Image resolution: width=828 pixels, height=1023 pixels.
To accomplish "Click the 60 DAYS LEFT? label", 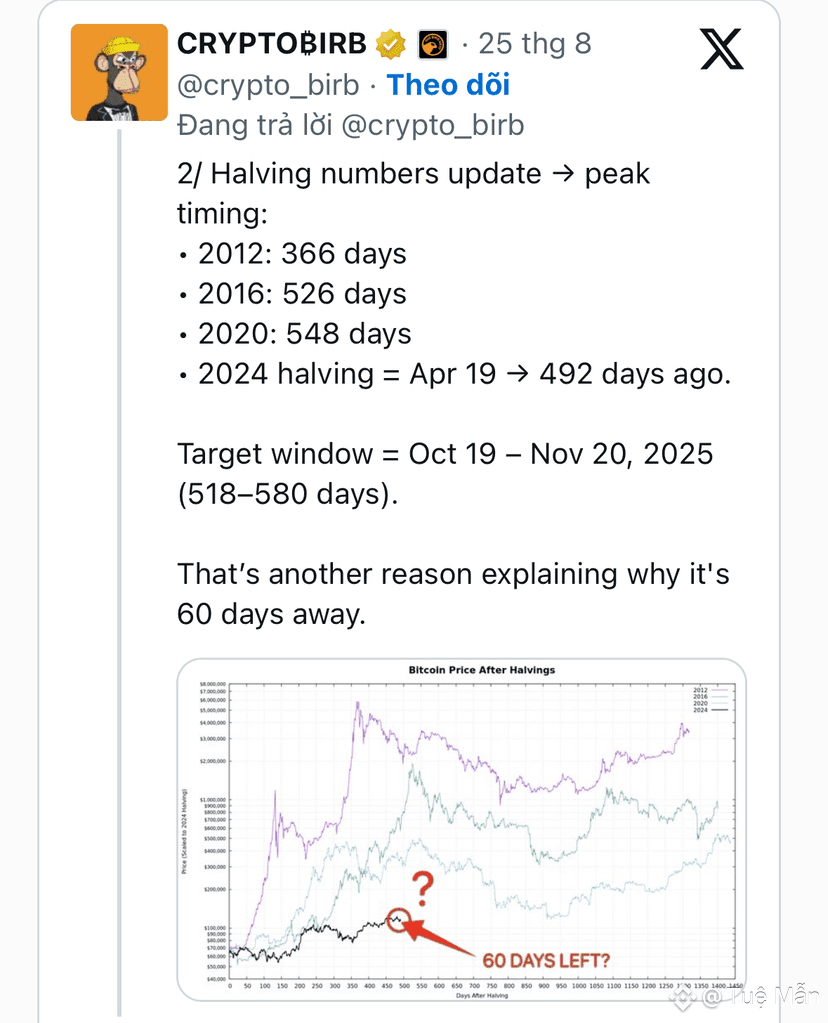I will click(546, 960).
